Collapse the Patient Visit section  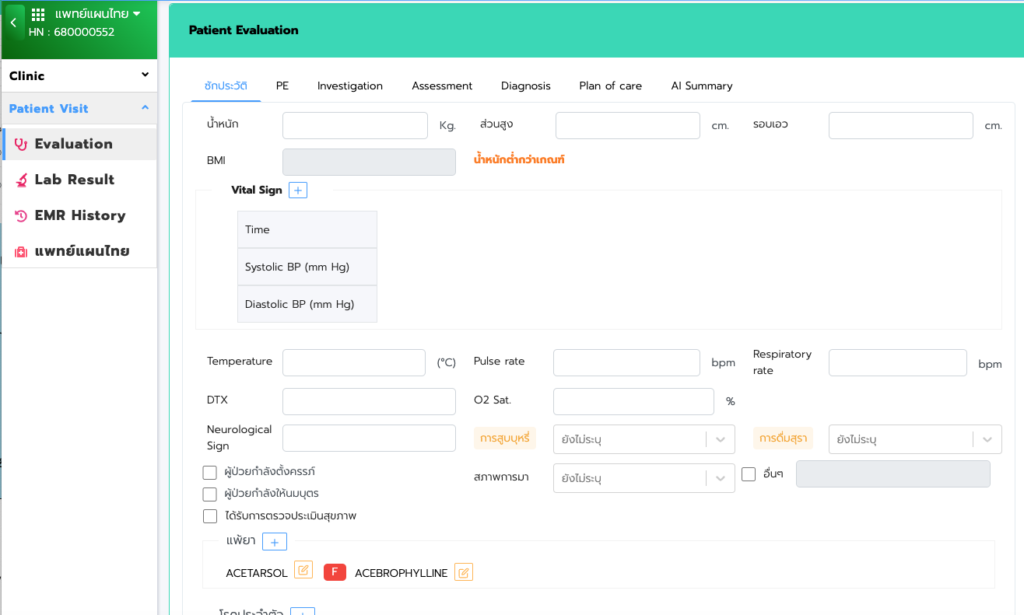(145, 108)
